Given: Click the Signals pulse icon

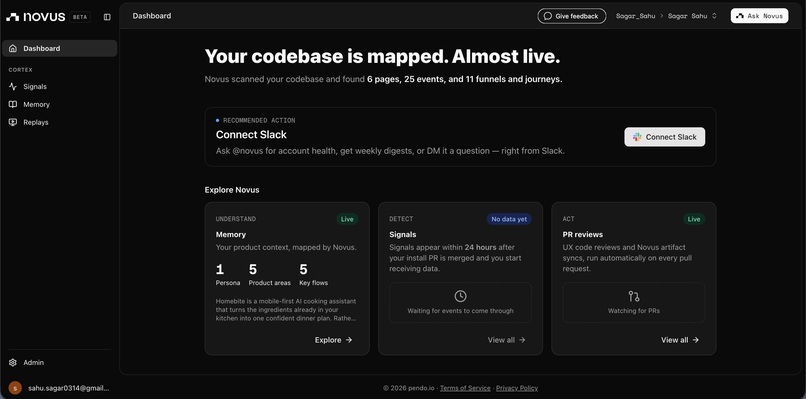Looking at the screenshot, I should [x=13, y=86].
